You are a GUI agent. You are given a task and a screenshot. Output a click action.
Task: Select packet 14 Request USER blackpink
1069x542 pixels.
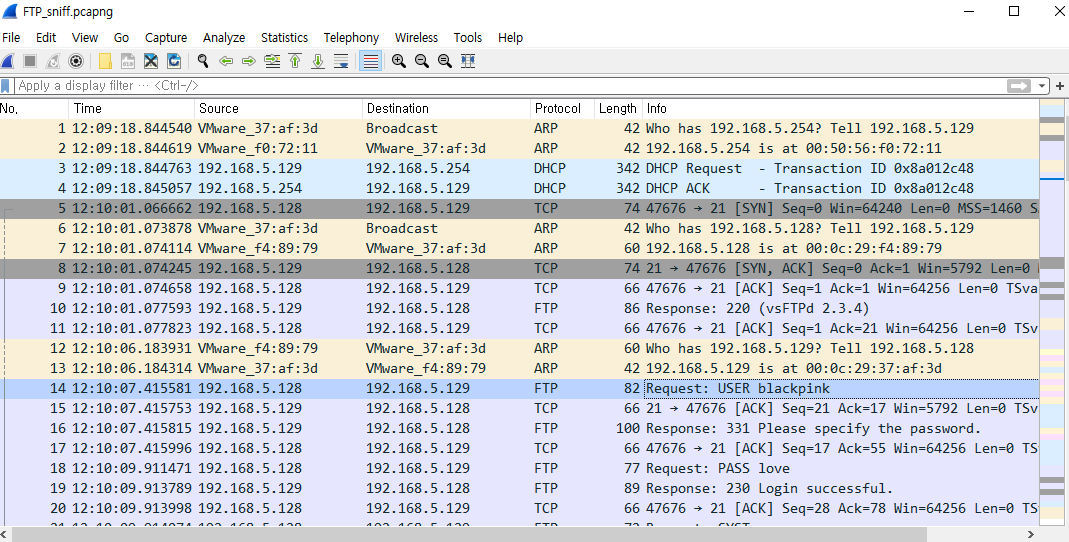(520, 389)
